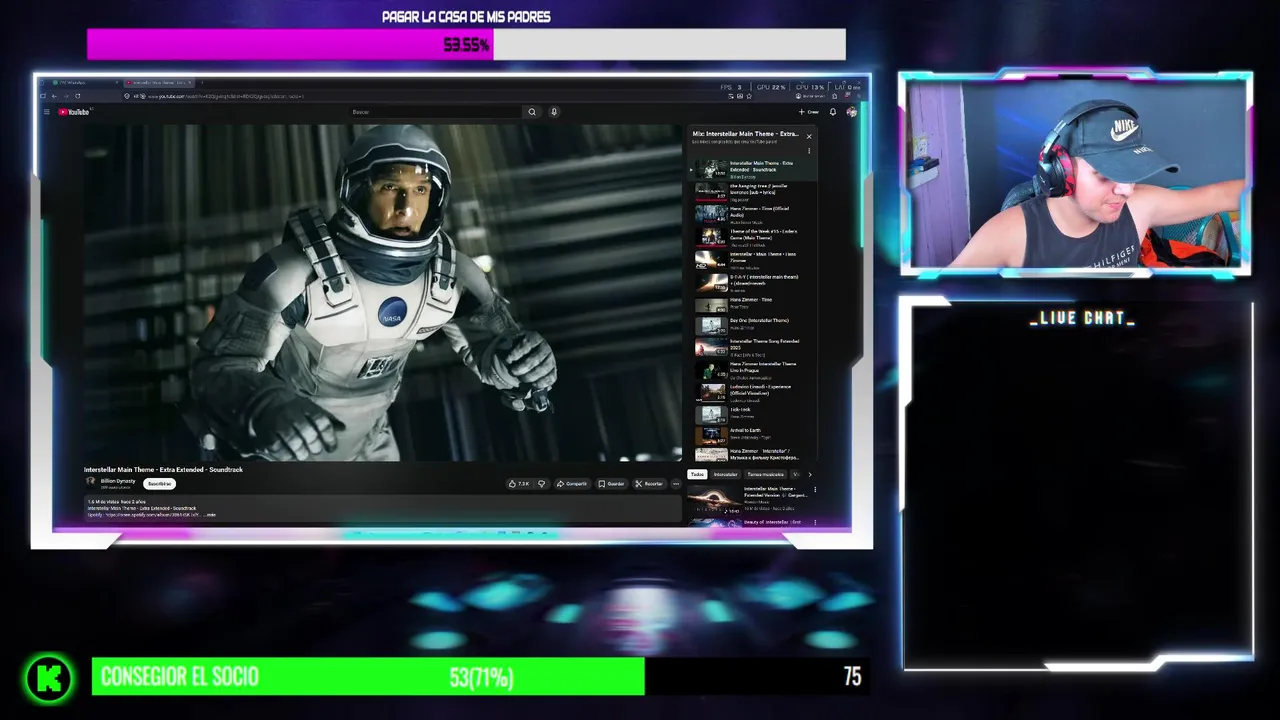Open options for the Extended Version recommended video

[x=815, y=490]
